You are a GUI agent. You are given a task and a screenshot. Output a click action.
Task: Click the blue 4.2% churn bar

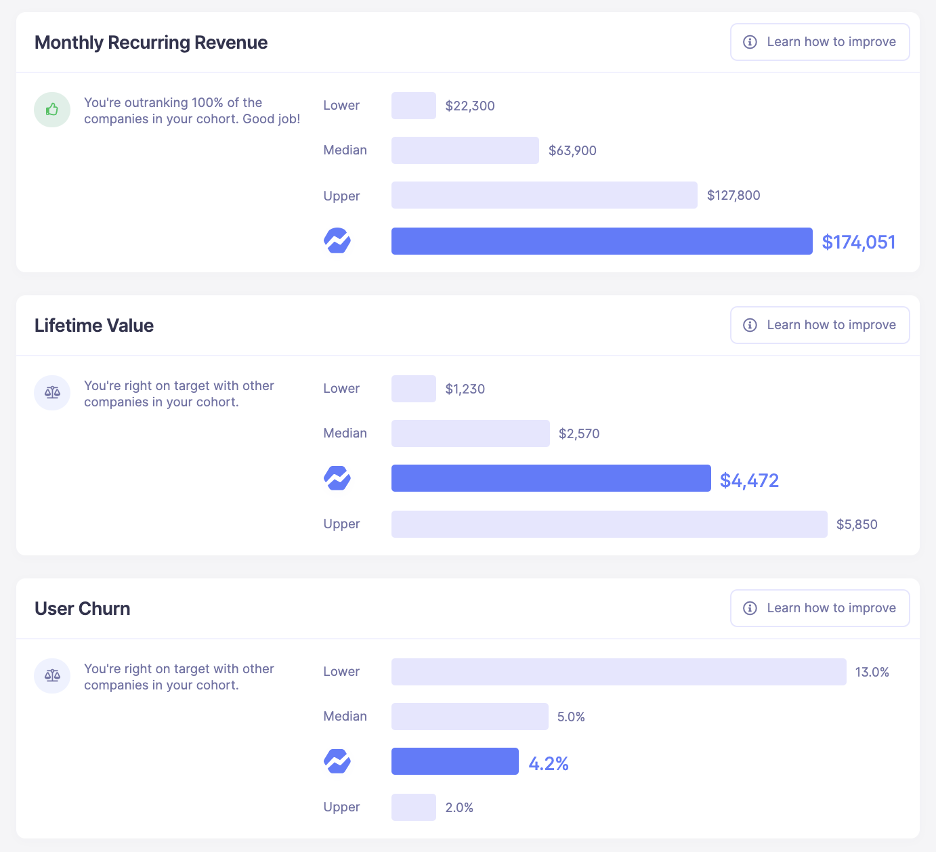(455, 761)
